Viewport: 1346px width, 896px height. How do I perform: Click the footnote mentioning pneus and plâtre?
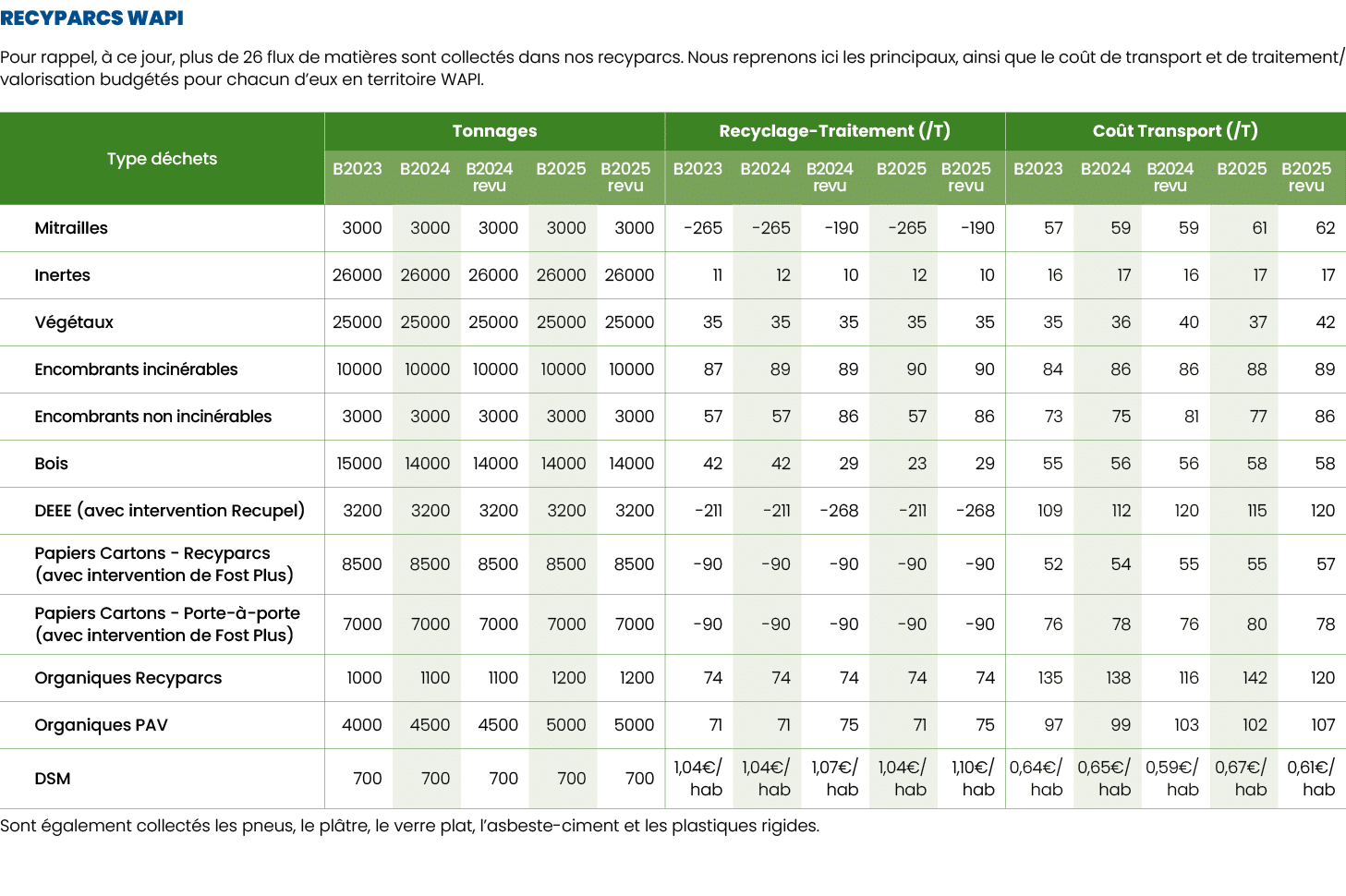pos(409,826)
